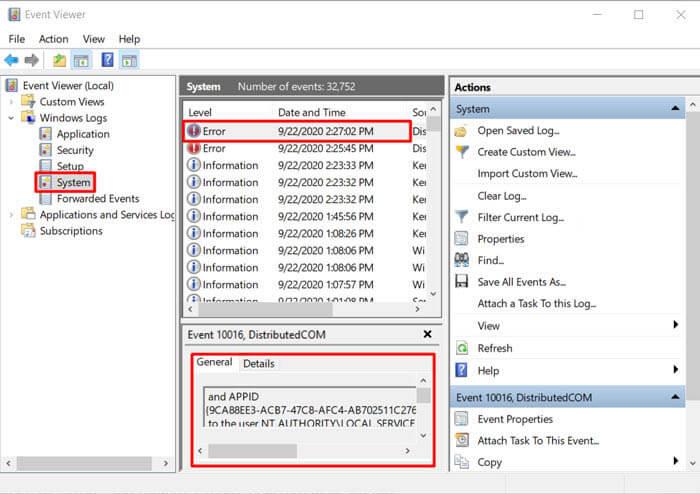700x494 pixels.
Task: Select Information event at 1:08:26 PM
Action: tap(306, 233)
